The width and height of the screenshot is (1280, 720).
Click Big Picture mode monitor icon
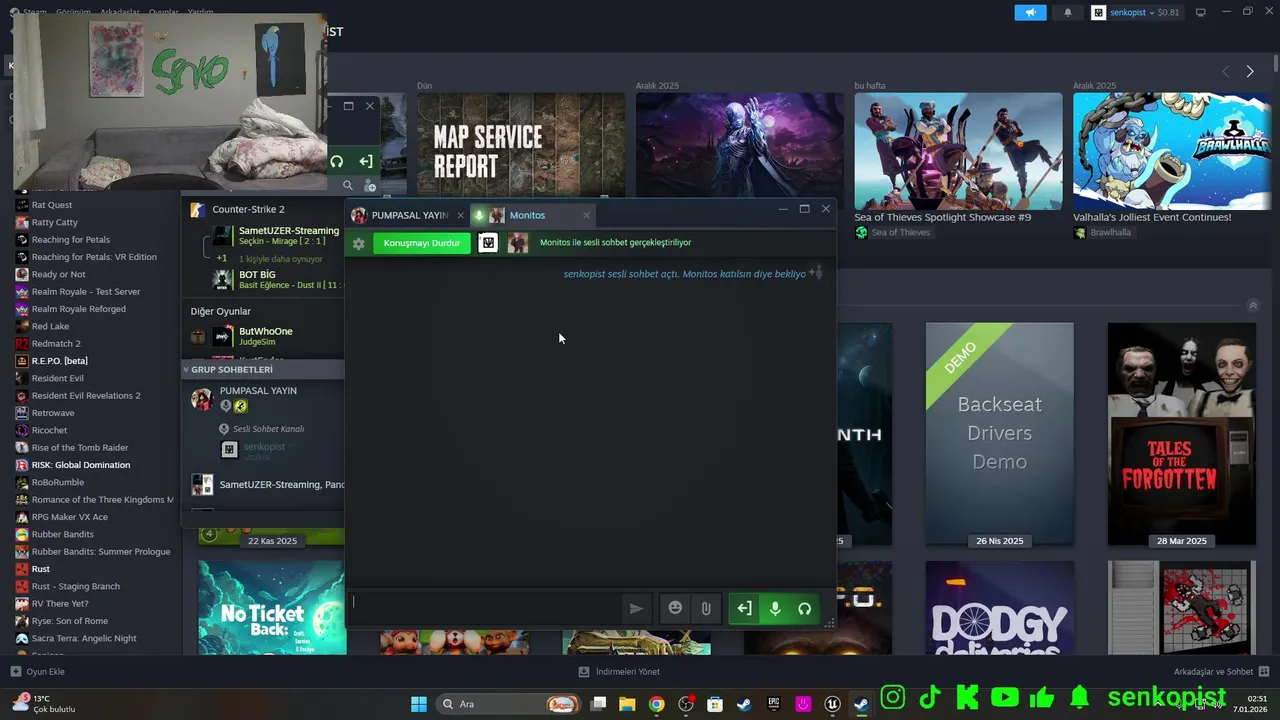[x=1201, y=12]
